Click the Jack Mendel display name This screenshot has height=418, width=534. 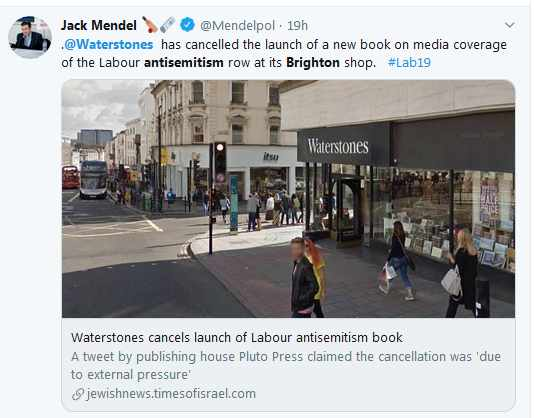click(99, 26)
